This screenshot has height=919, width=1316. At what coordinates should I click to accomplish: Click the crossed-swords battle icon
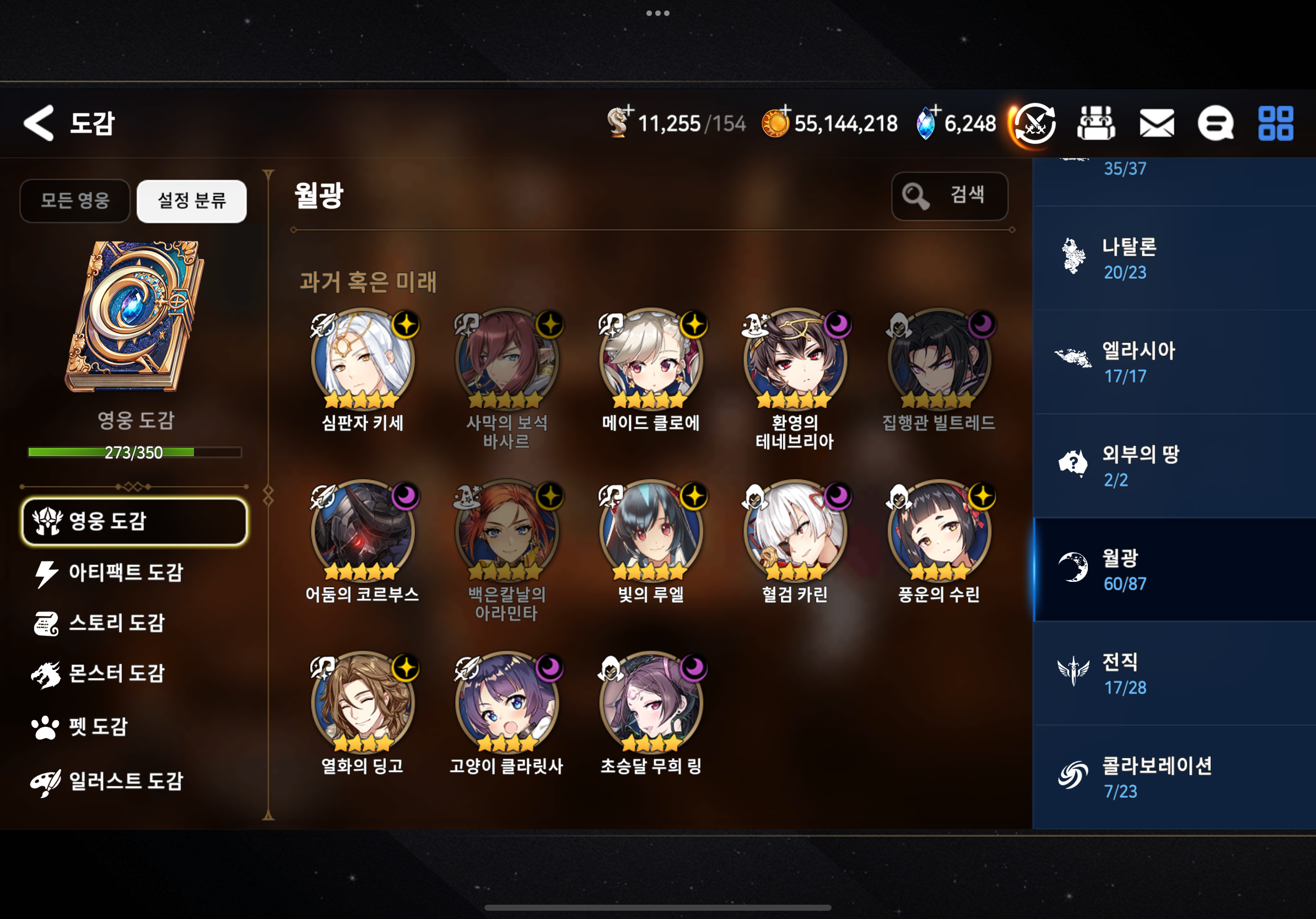click(1034, 123)
